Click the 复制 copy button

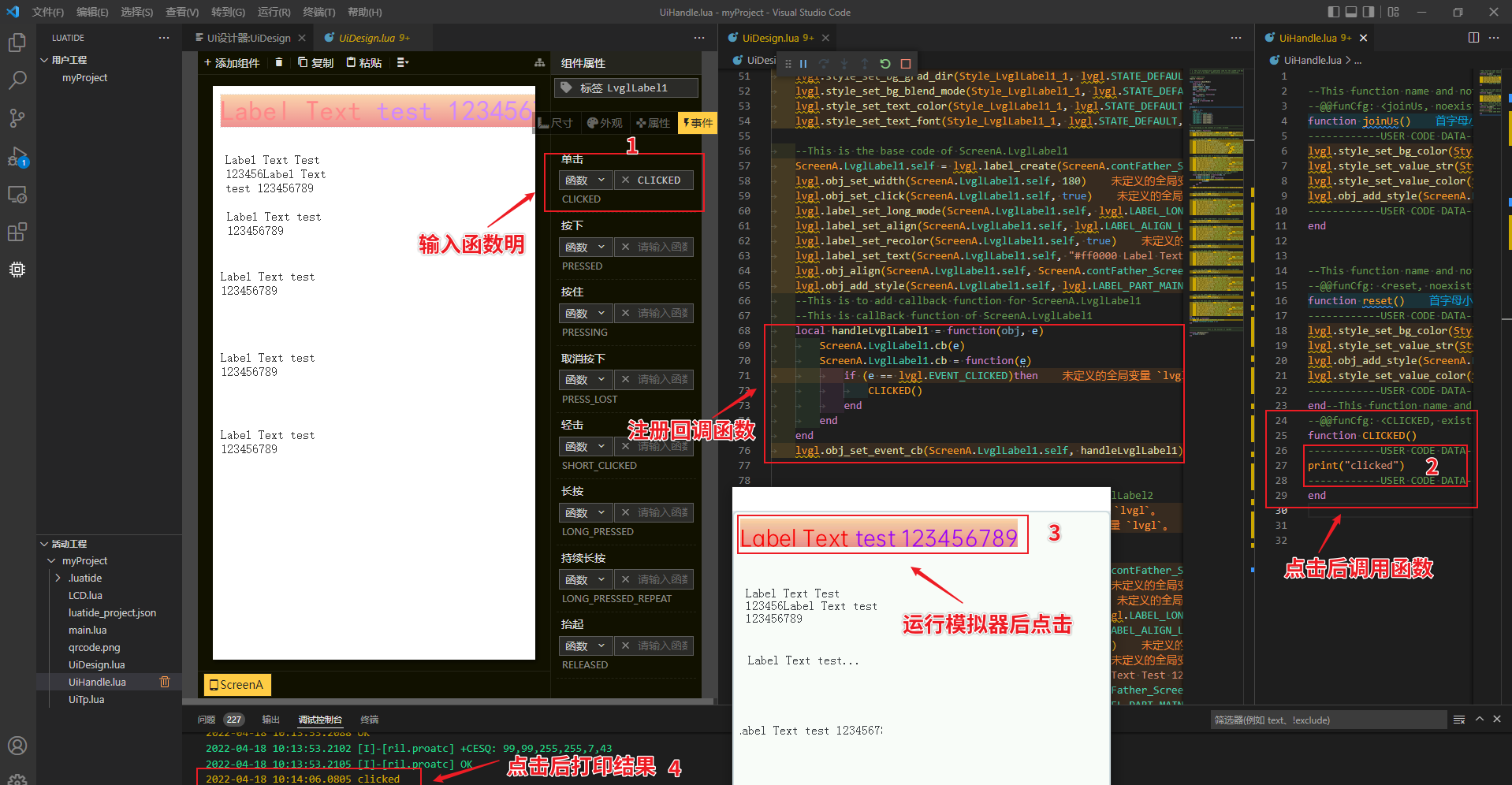(x=315, y=63)
